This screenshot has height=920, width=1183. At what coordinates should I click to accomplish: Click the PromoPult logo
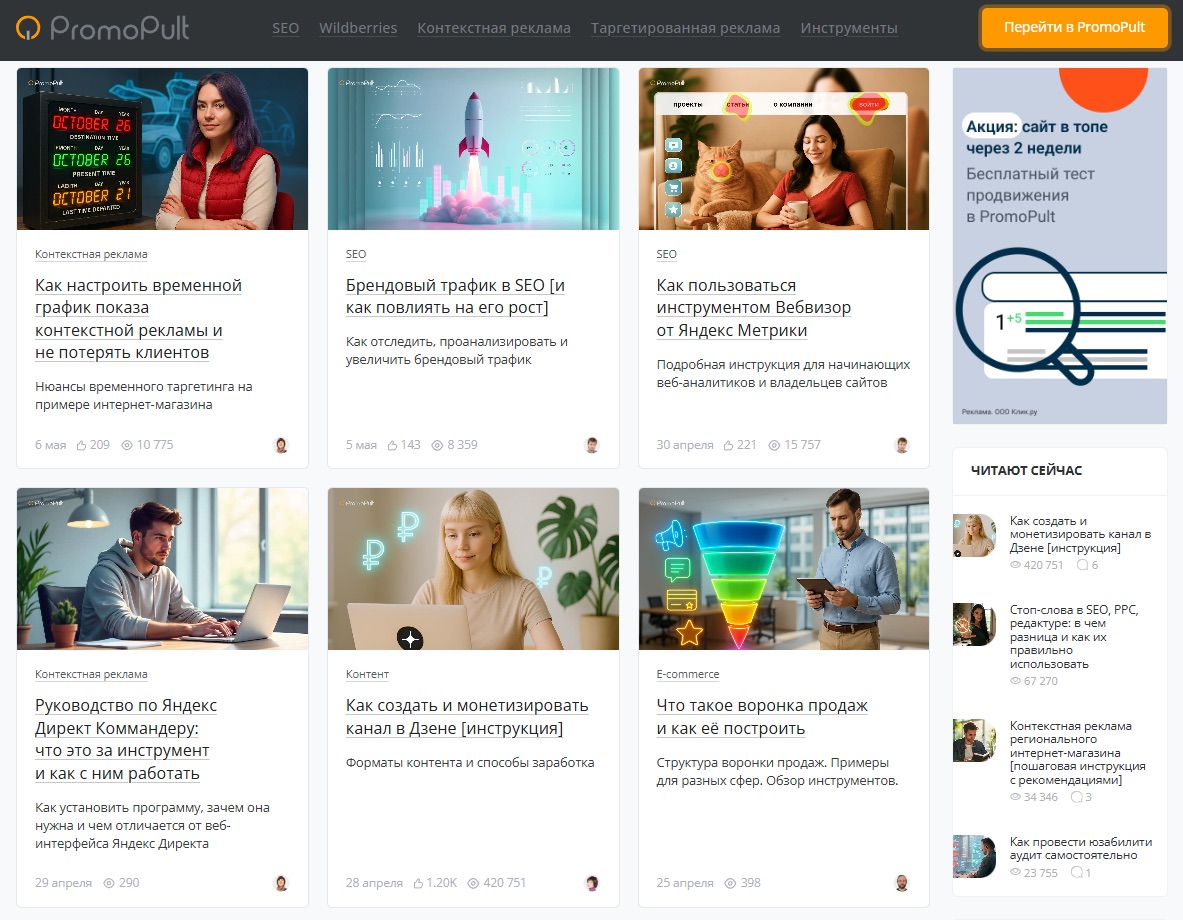[103, 28]
